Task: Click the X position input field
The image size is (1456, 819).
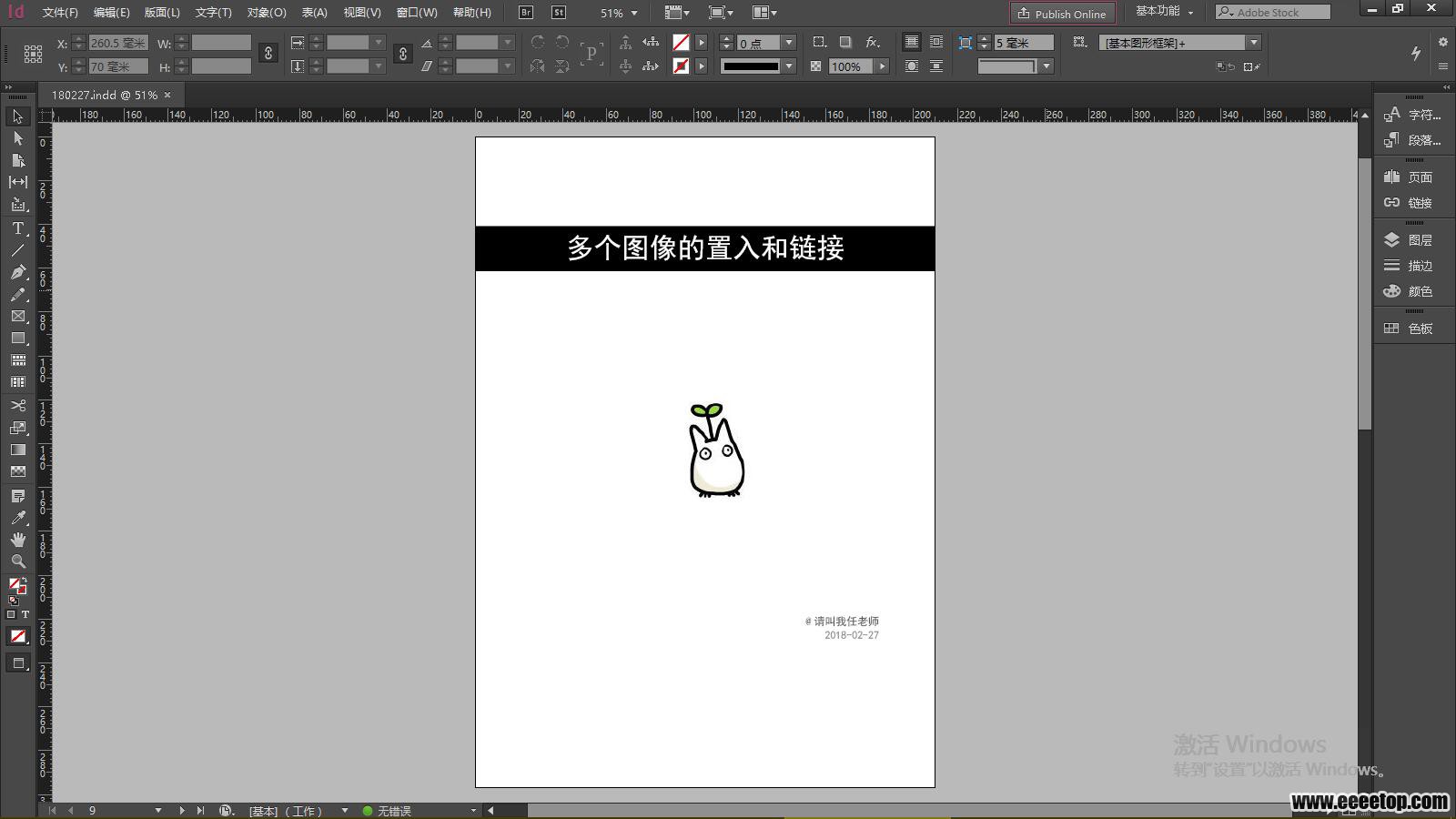Action: click(117, 43)
